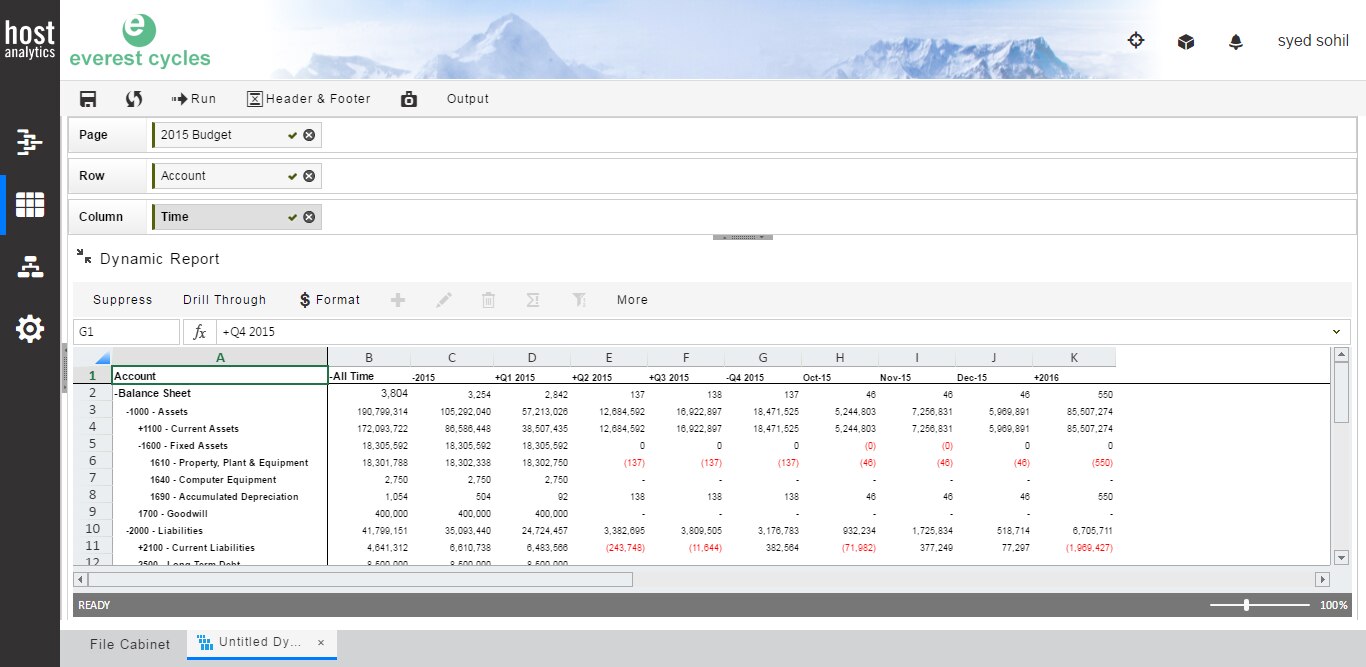
Task: Click the camera snapshot icon in toolbar
Action: [x=408, y=99]
